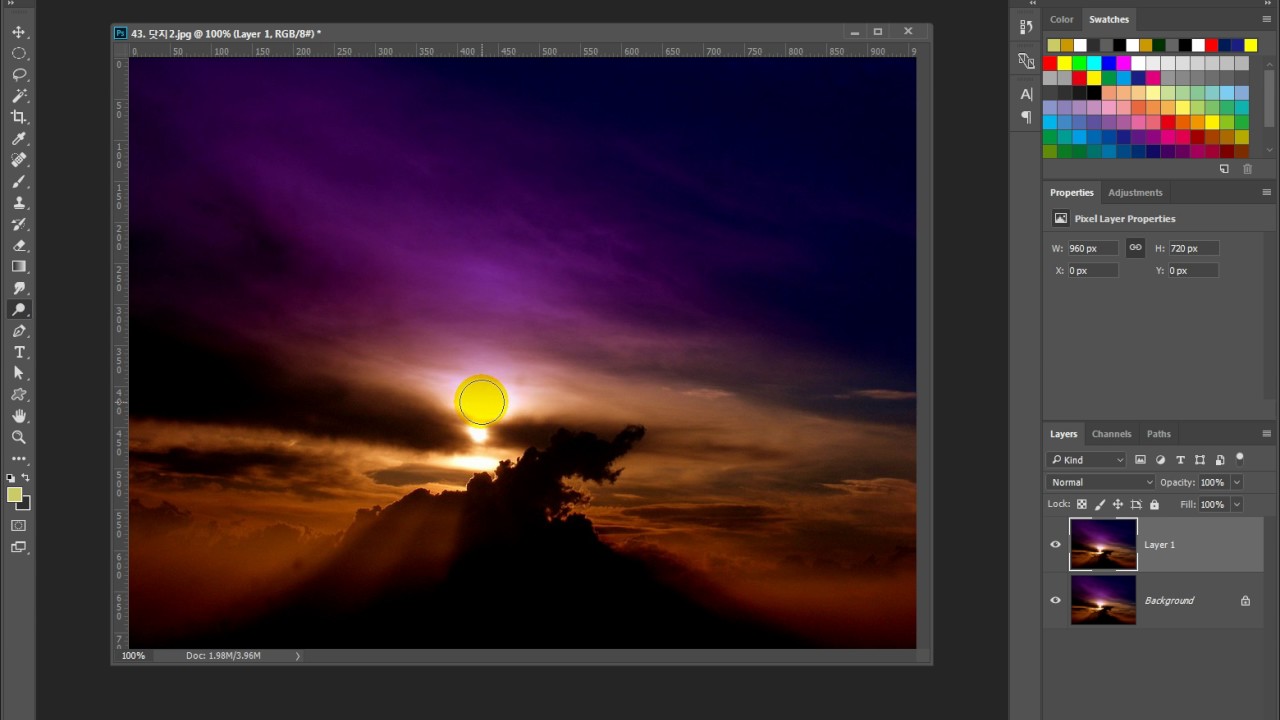Select the Eyedropper tool
Image resolution: width=1280 pixels, height=720 pixels.
tap(19, 139)
